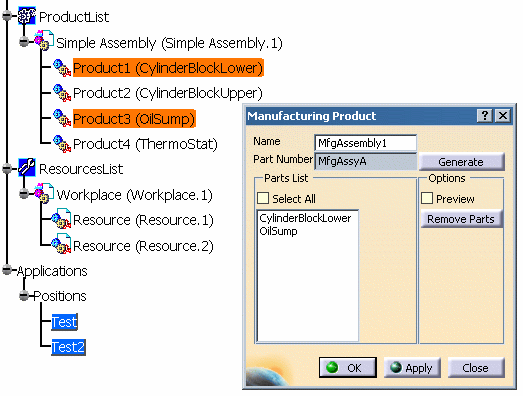Screen dimensions: 523x396
Task: Collapse the Workplace node
Action: point(24,193)
